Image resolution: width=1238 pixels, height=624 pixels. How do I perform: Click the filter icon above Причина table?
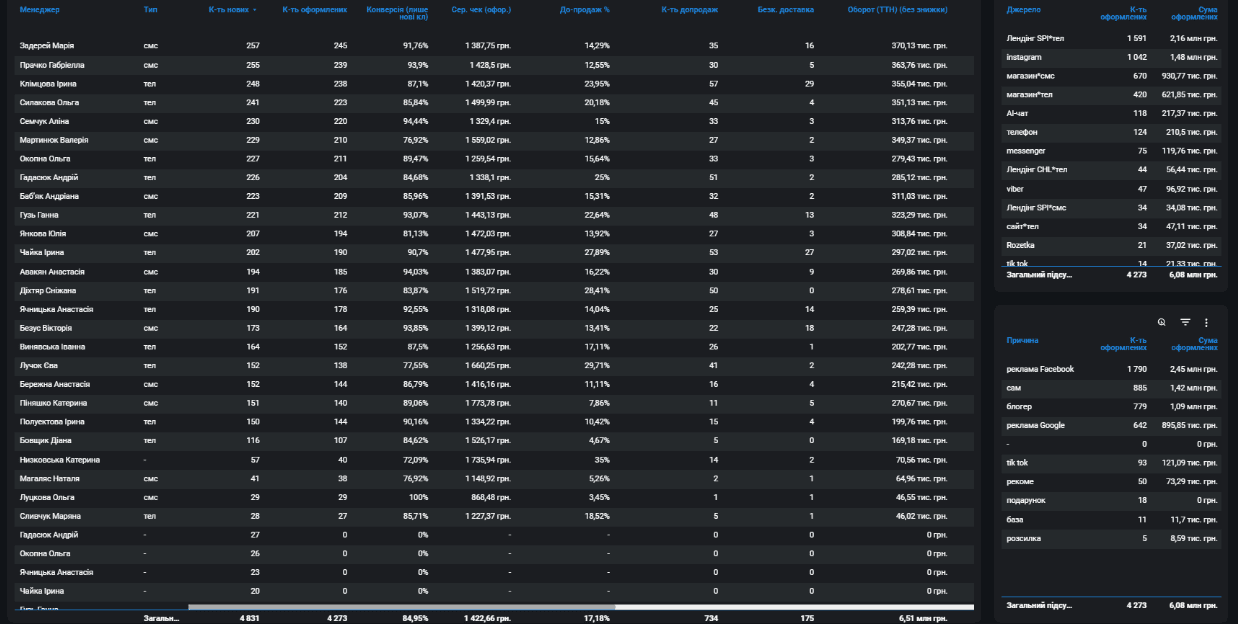1185,322
